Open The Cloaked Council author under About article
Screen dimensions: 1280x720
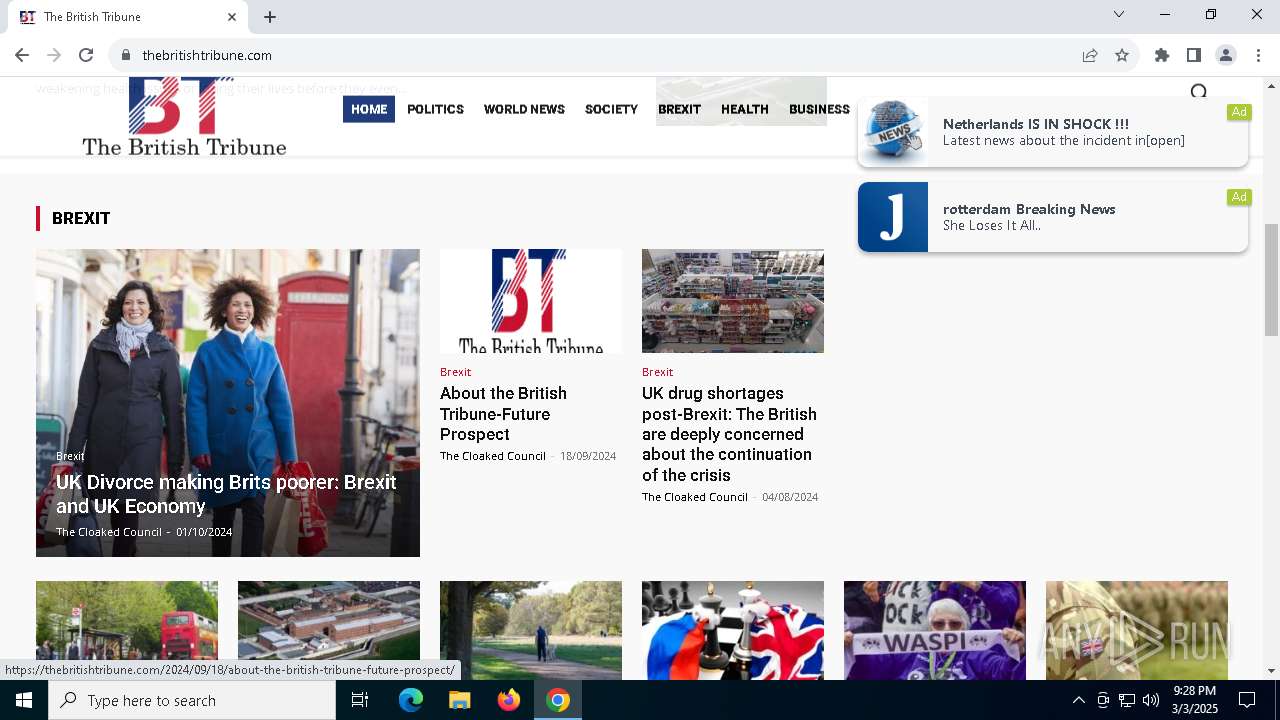pos(493,456)
